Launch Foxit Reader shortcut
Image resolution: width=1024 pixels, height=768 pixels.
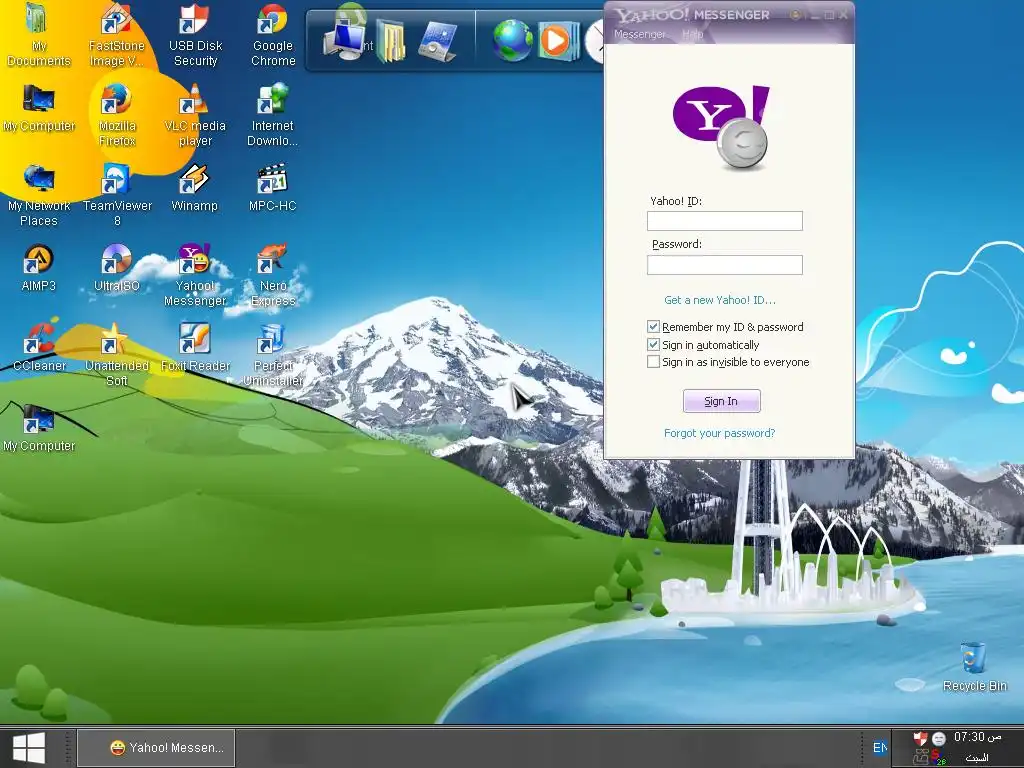coord(195,348)
